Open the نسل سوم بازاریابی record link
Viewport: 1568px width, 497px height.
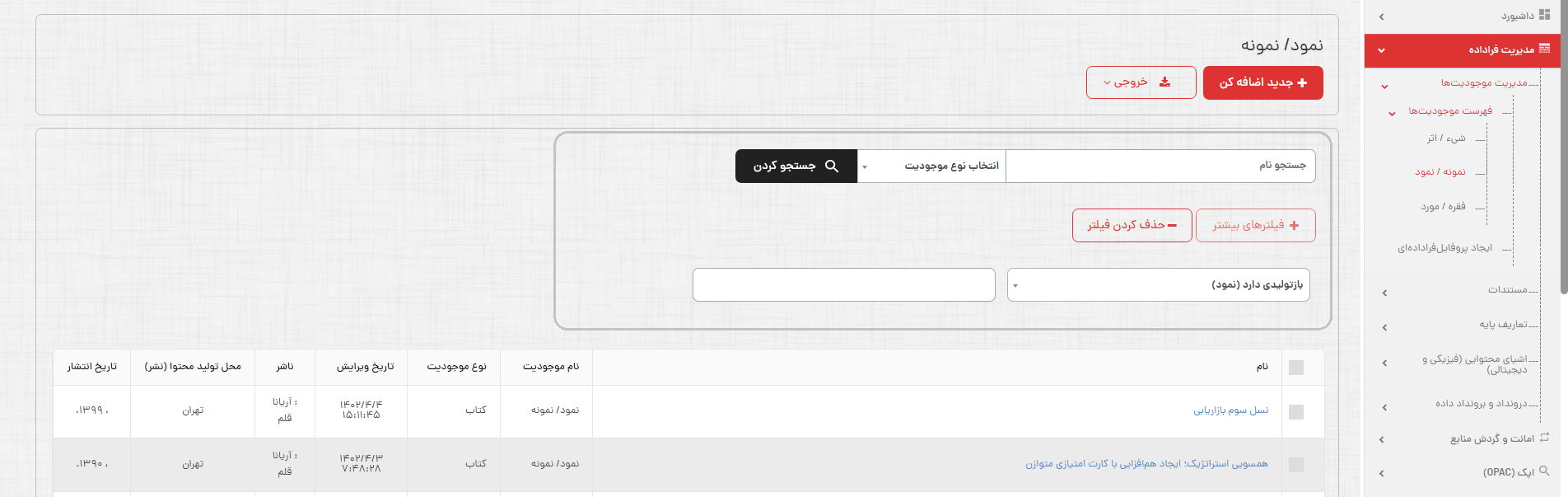1230,410
